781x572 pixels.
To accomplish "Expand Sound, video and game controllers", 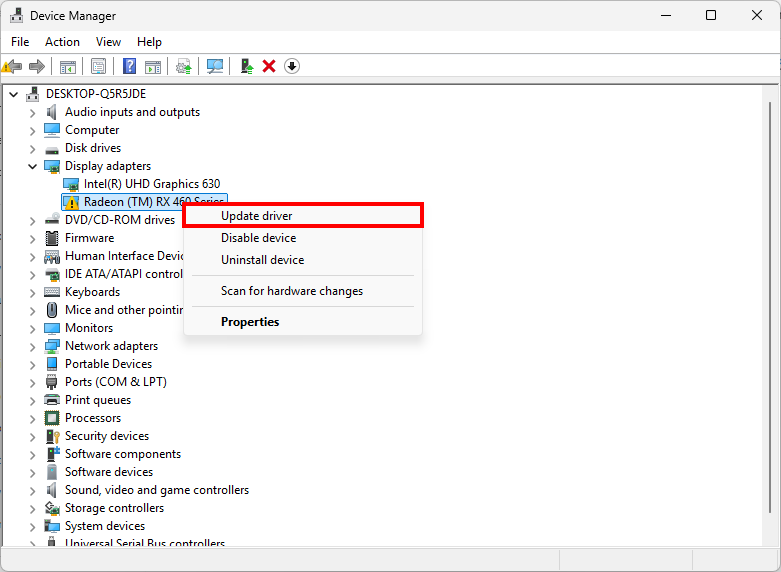I will pyautogui.click(x=32, y=490).
